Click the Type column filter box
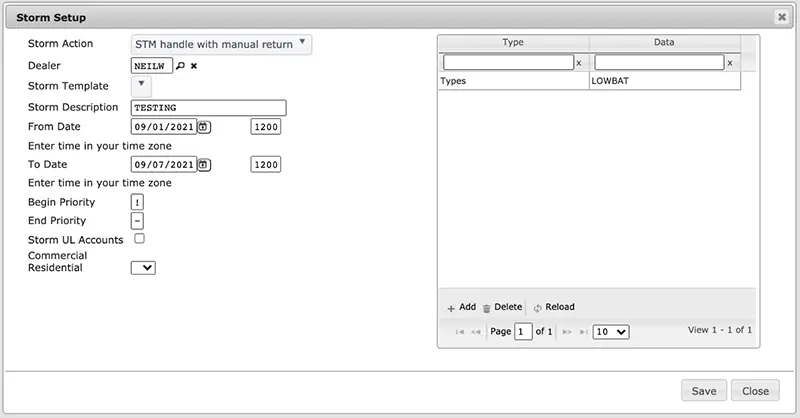The image size is (800, 418). pyautogui.click(x=508, y=62)
